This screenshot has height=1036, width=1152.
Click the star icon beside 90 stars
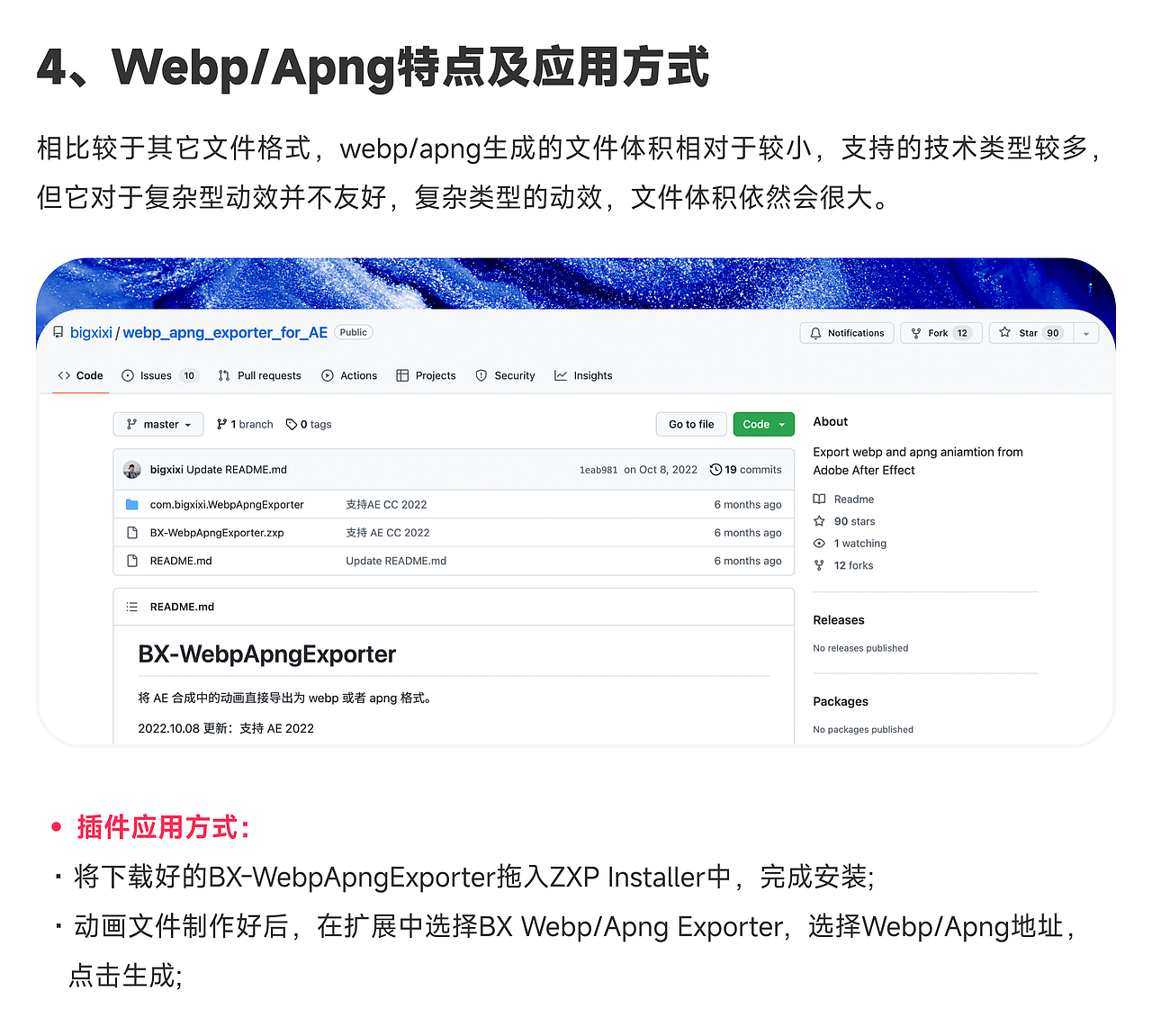pyautogui.click(x=820, y=521)
